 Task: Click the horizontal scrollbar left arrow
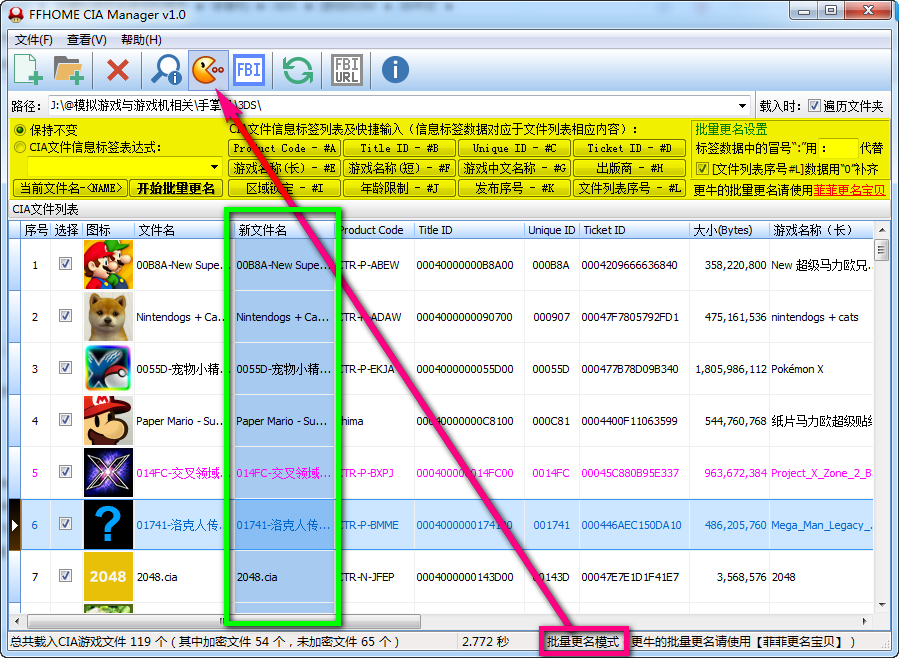point(17,621)
